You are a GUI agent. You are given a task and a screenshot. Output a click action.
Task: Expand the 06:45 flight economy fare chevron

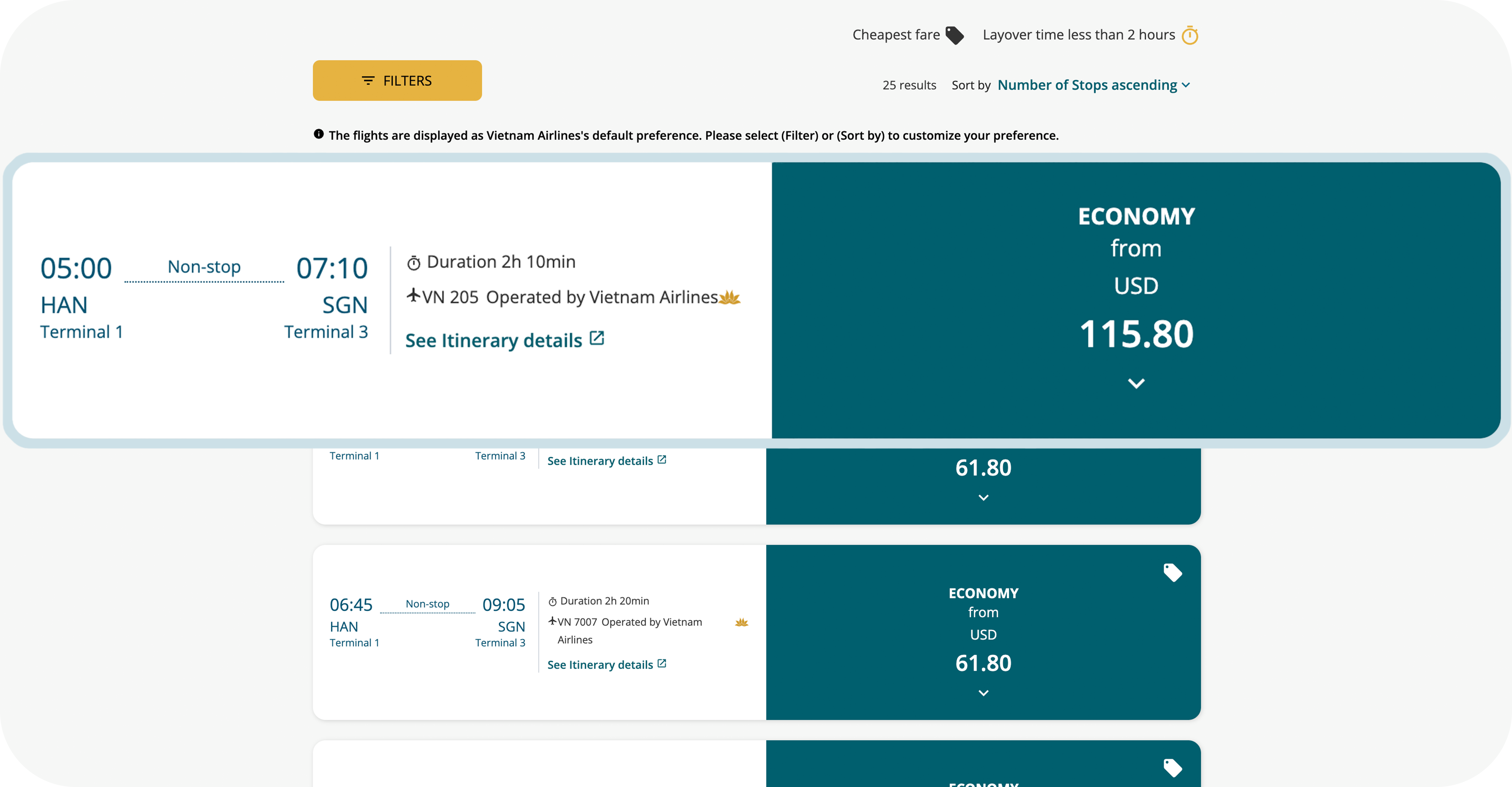tap(983, 693)
